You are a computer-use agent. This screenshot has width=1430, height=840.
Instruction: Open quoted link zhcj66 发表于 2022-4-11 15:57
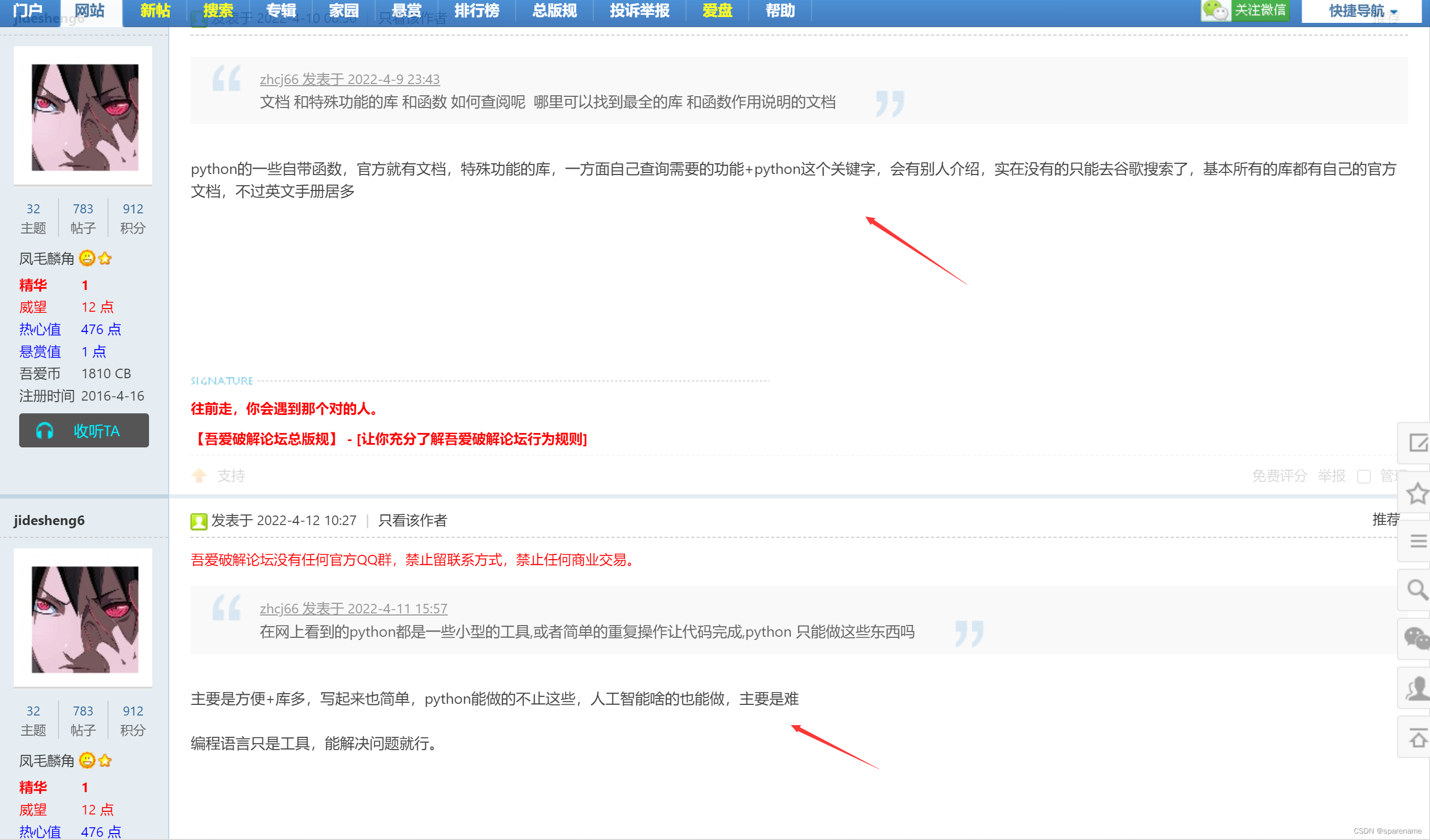click(x=353, y=608)
